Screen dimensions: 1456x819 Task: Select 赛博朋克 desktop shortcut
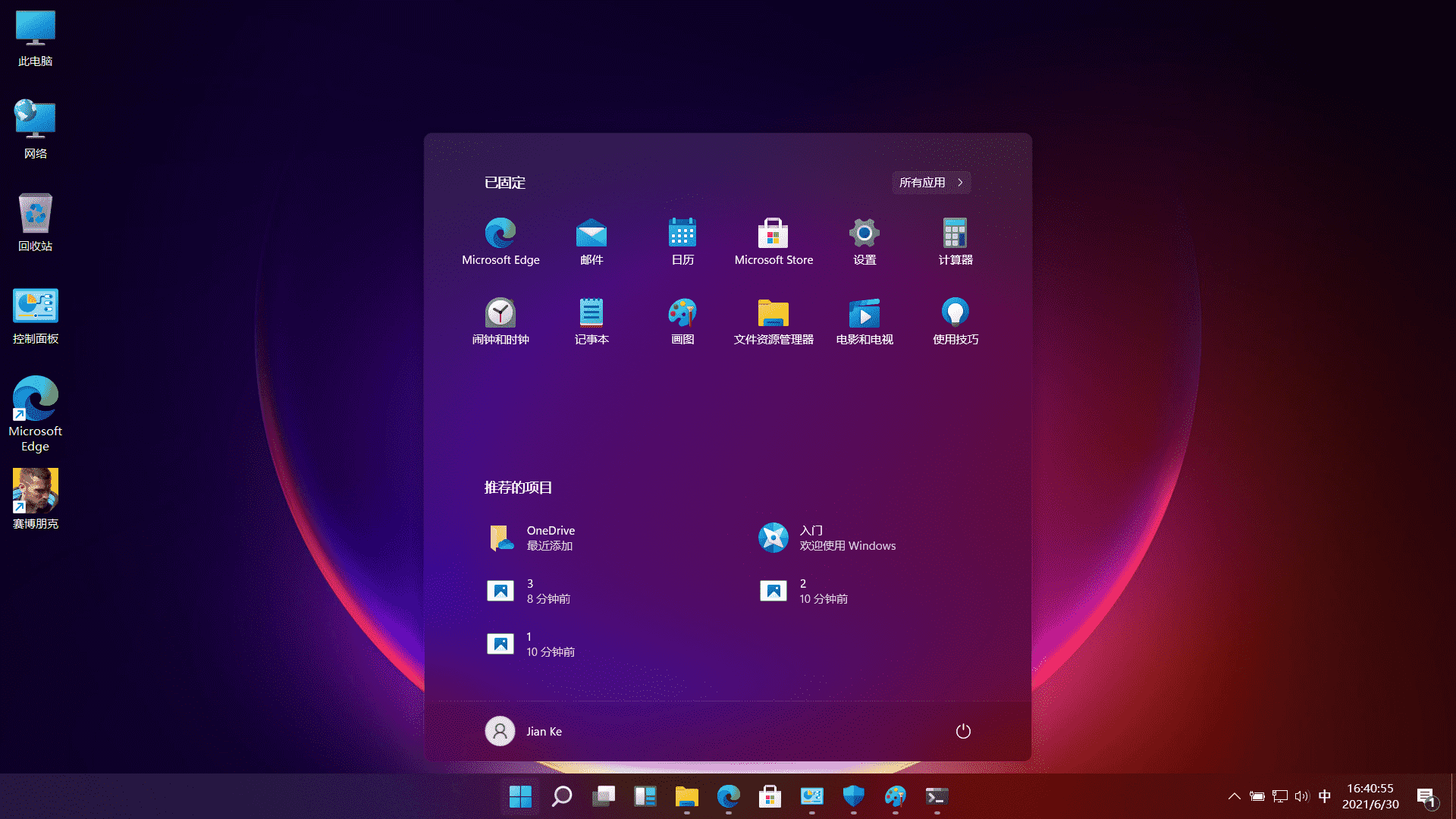36,499
